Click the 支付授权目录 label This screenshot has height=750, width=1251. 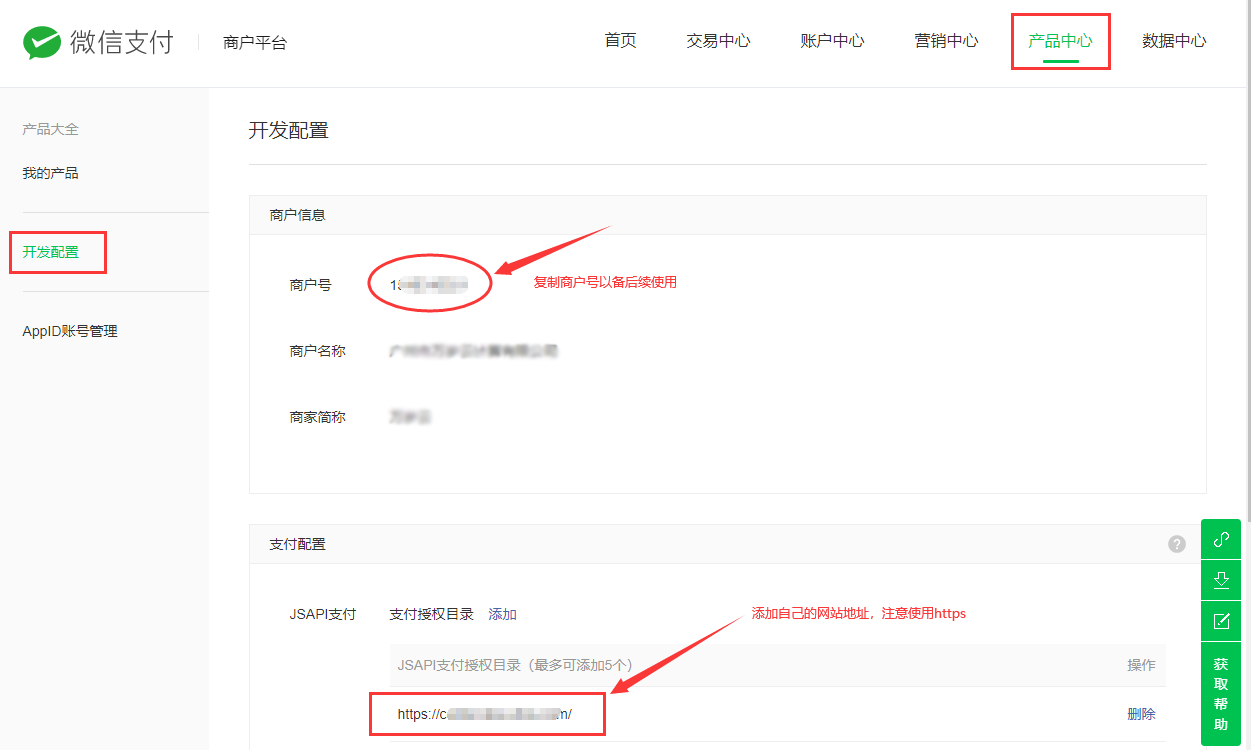[x=431, y=614]
